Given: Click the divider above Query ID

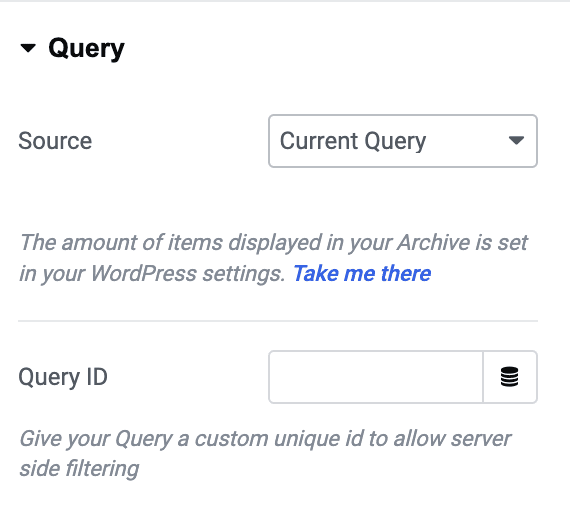Looking at the screenshot, I should click(278, 321).
